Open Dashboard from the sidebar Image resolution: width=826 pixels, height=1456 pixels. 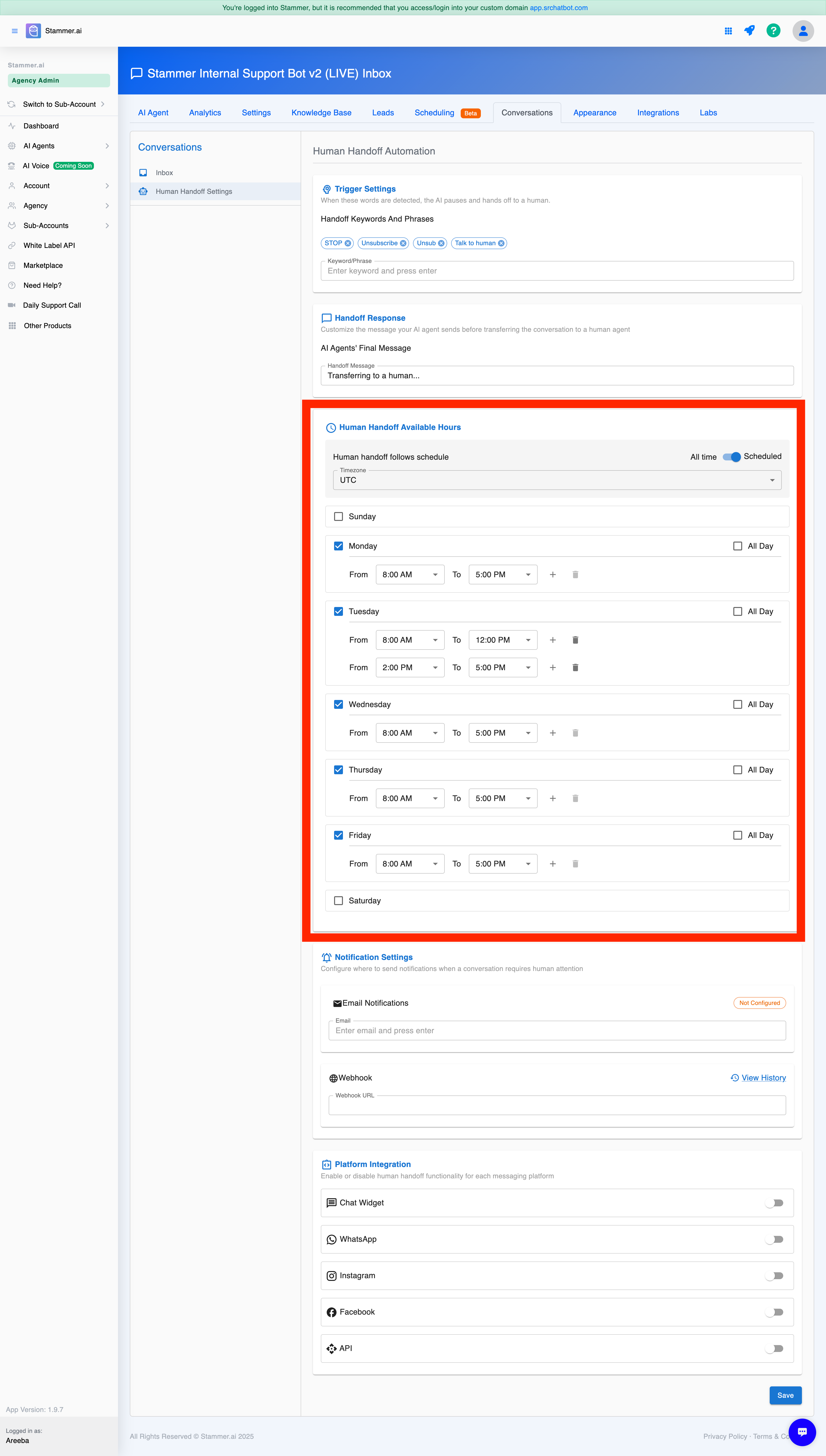41,126
